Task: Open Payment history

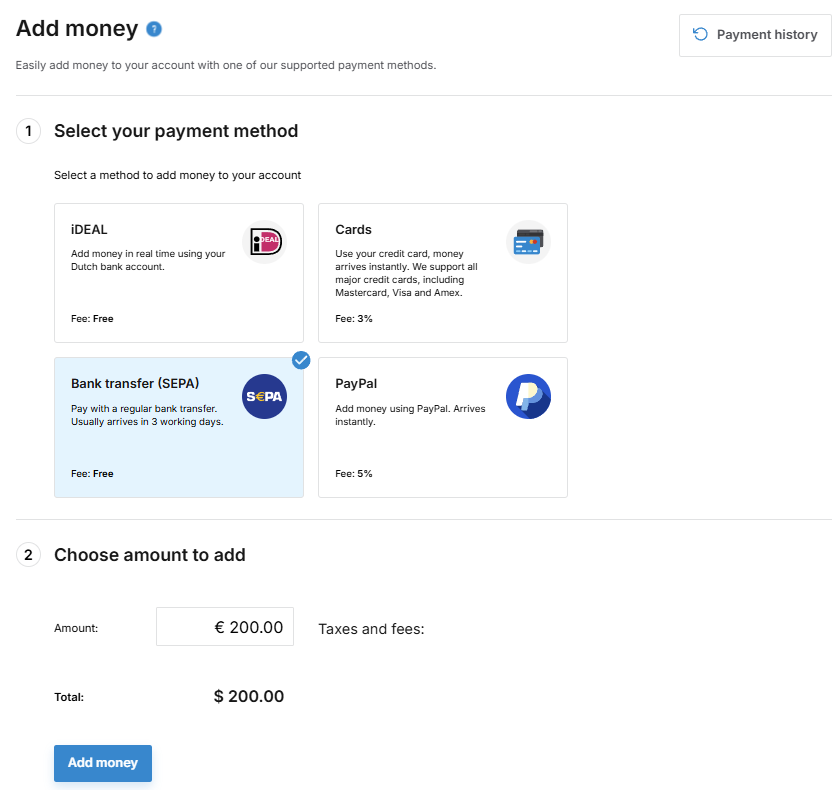Action: tap(755, 35)
